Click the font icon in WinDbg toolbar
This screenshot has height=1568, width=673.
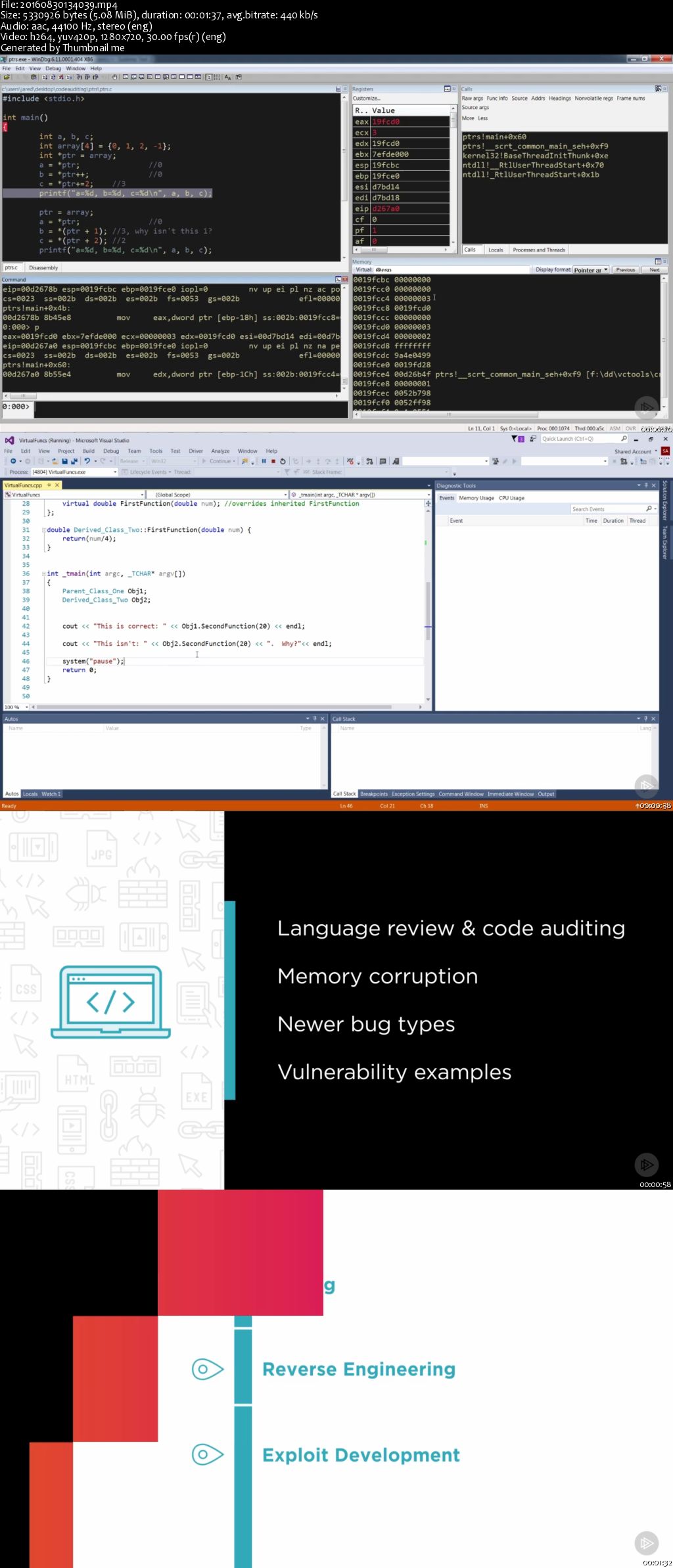[x=228, y=77]
